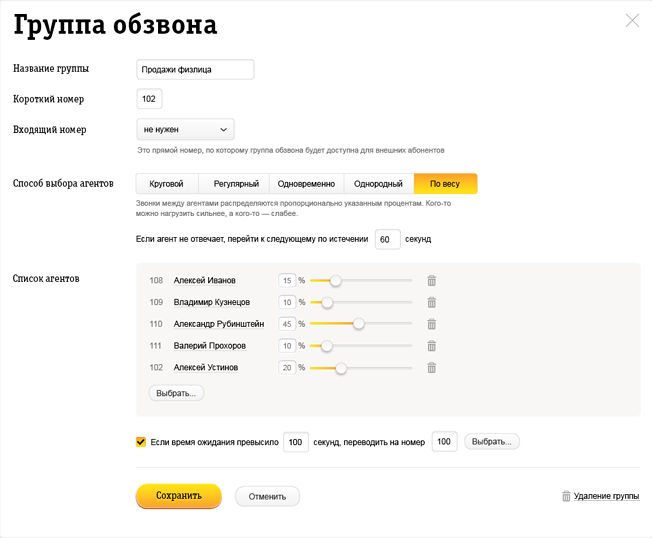Open the Входящий номер dropdown

pos(185,129)
